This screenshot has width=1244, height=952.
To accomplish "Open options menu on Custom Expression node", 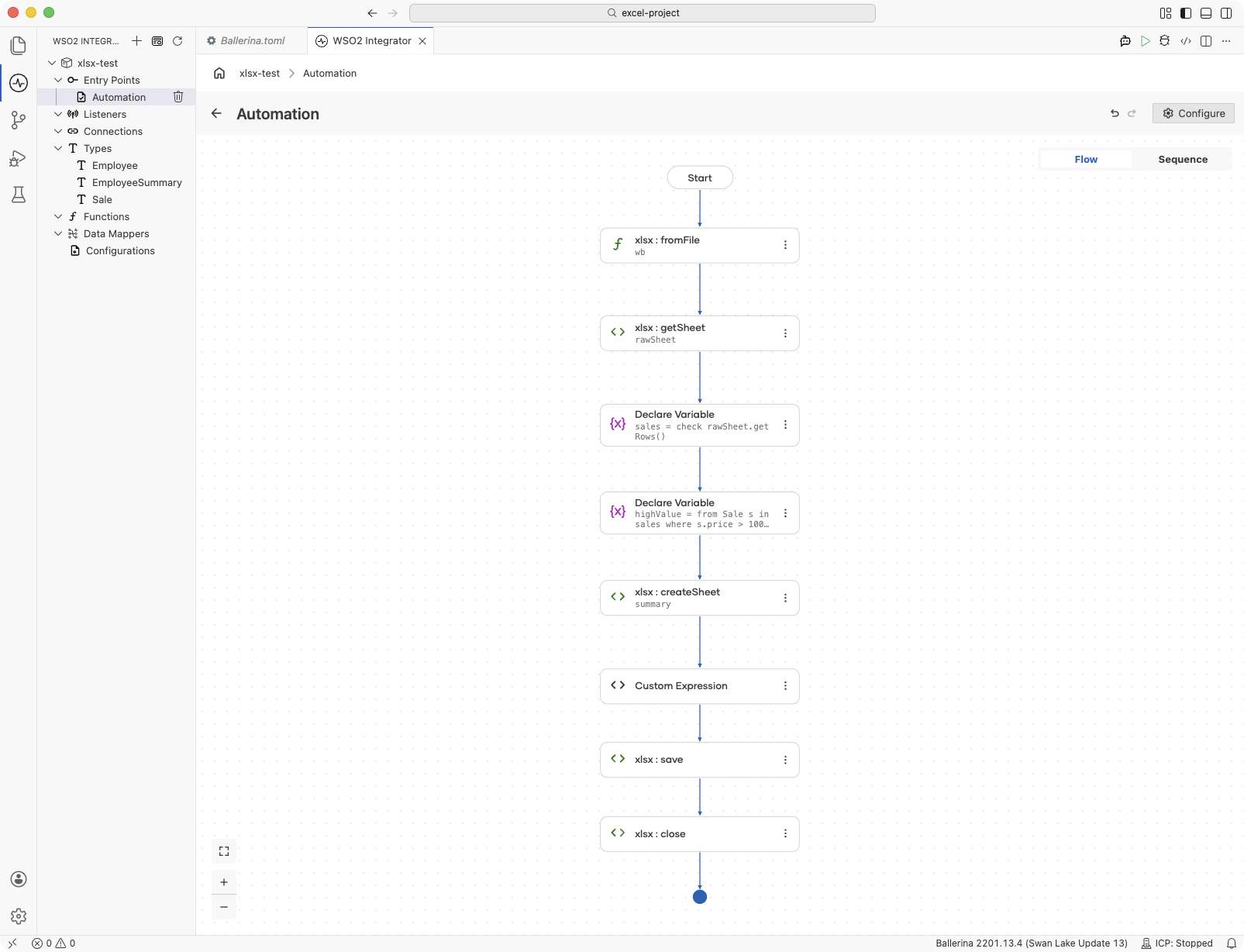I will (785, 686).
